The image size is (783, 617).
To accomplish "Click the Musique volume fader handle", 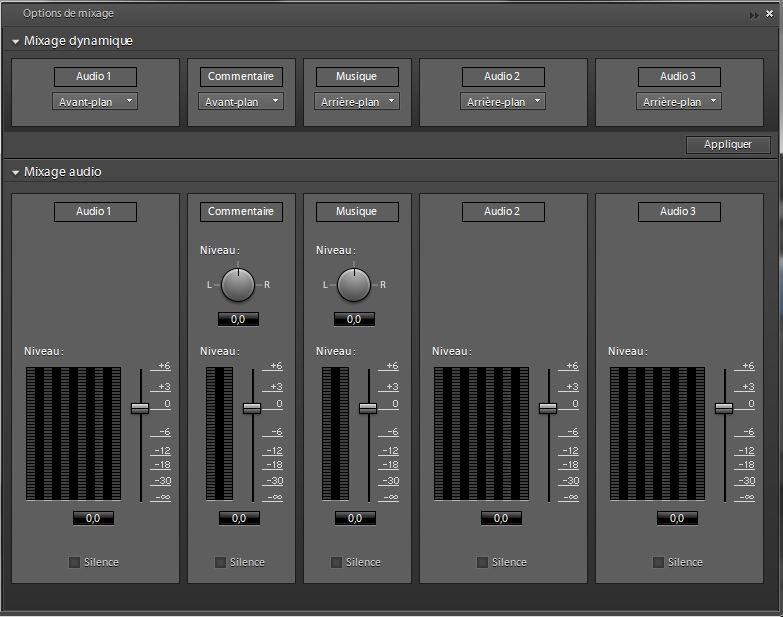I will pos(368,408).
